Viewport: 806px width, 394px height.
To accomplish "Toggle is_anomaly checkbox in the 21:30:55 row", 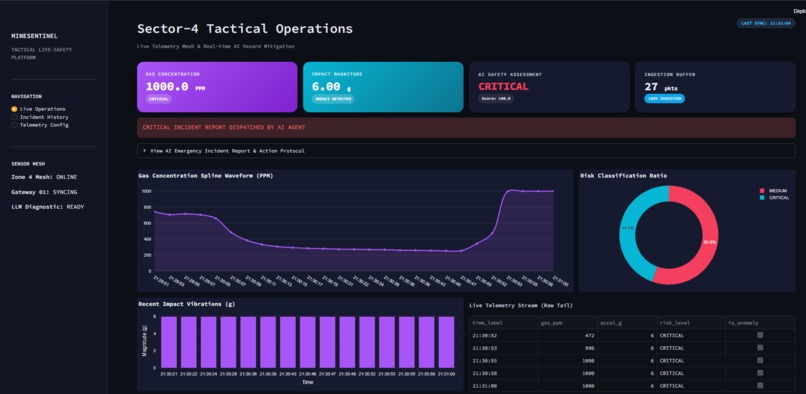I will pyautogui.click(x=760, y=360).
